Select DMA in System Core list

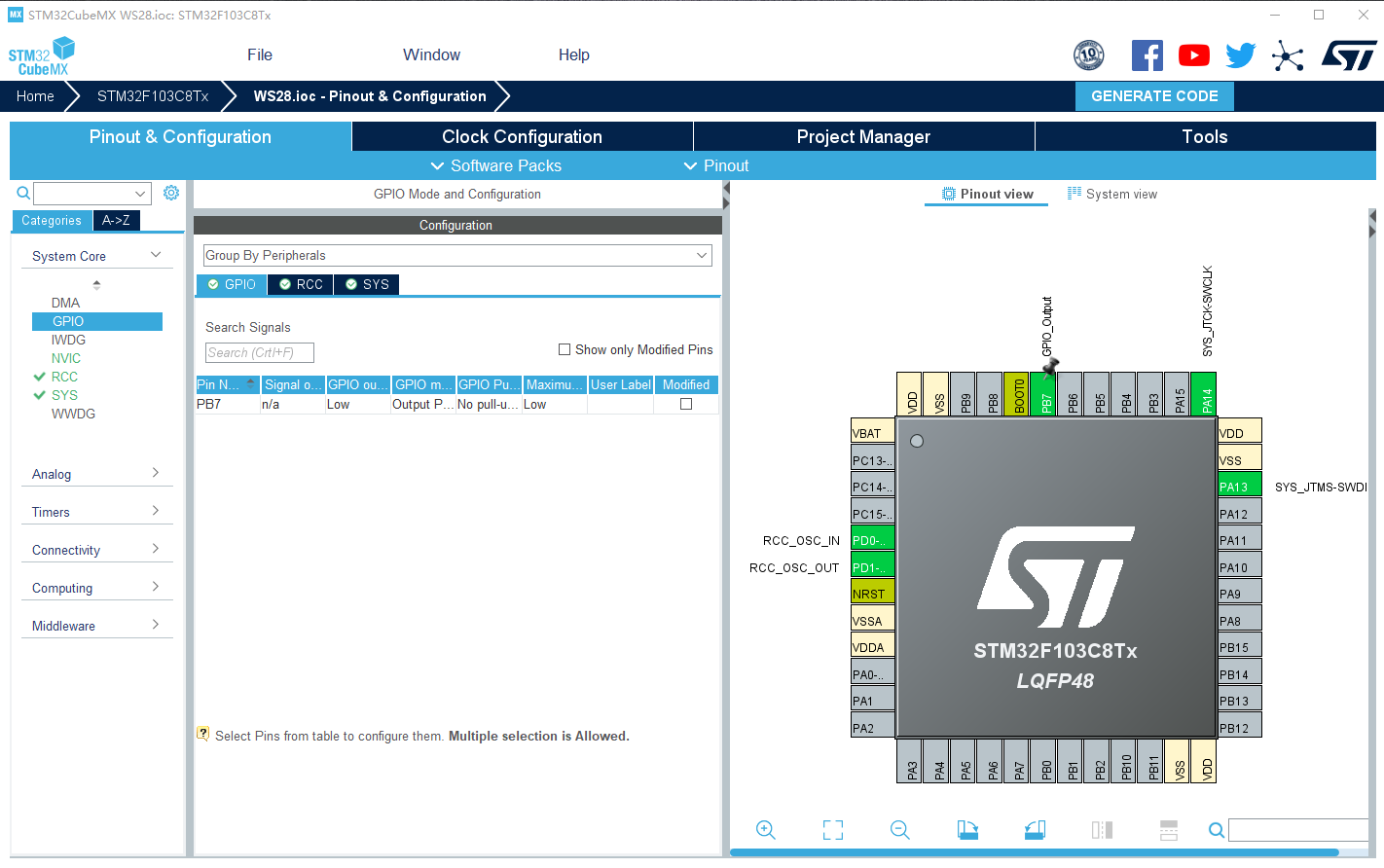(x=65, y=303)
